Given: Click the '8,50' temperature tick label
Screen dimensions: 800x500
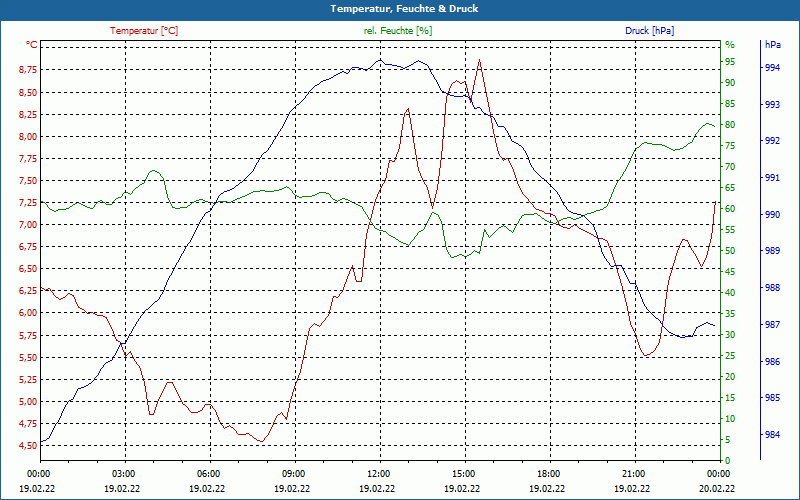Looking at the screenshot, I should tap(28, 93).
